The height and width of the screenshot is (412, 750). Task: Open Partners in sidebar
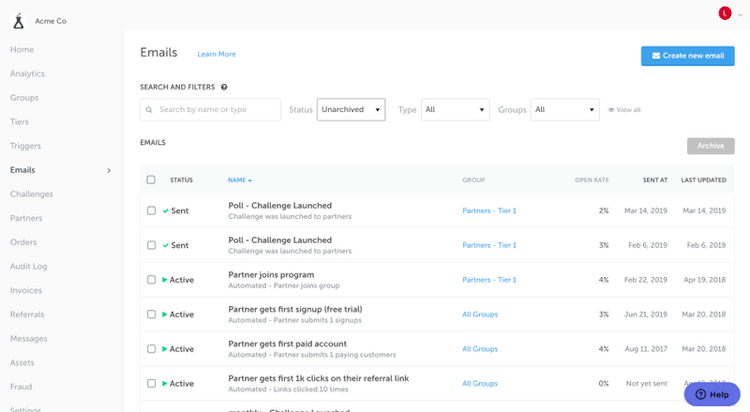click(x=26, y=218)
